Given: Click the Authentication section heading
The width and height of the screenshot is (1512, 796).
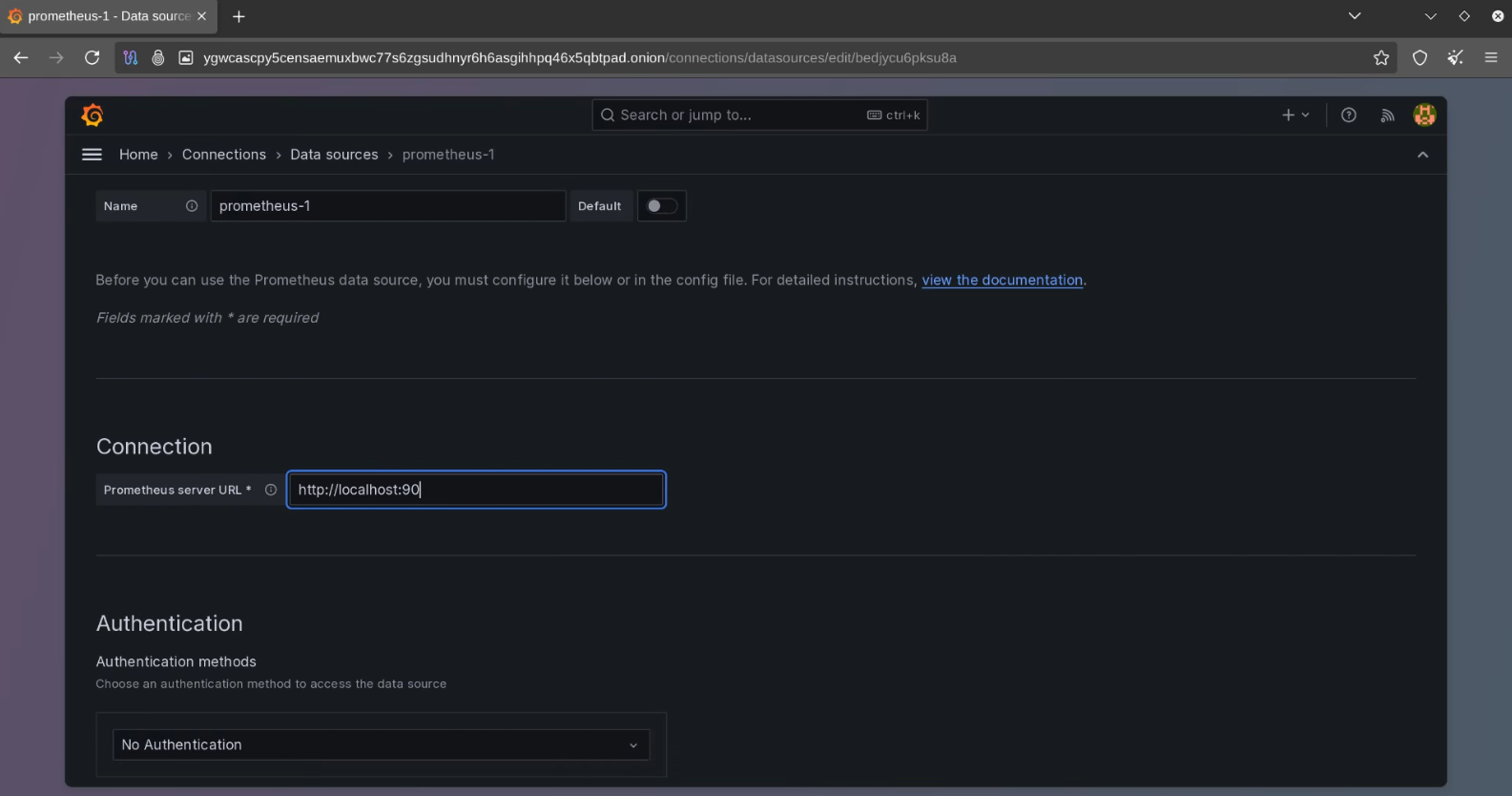Looking at the screenshot, I should pyautogui.click(x=170, y=623).
